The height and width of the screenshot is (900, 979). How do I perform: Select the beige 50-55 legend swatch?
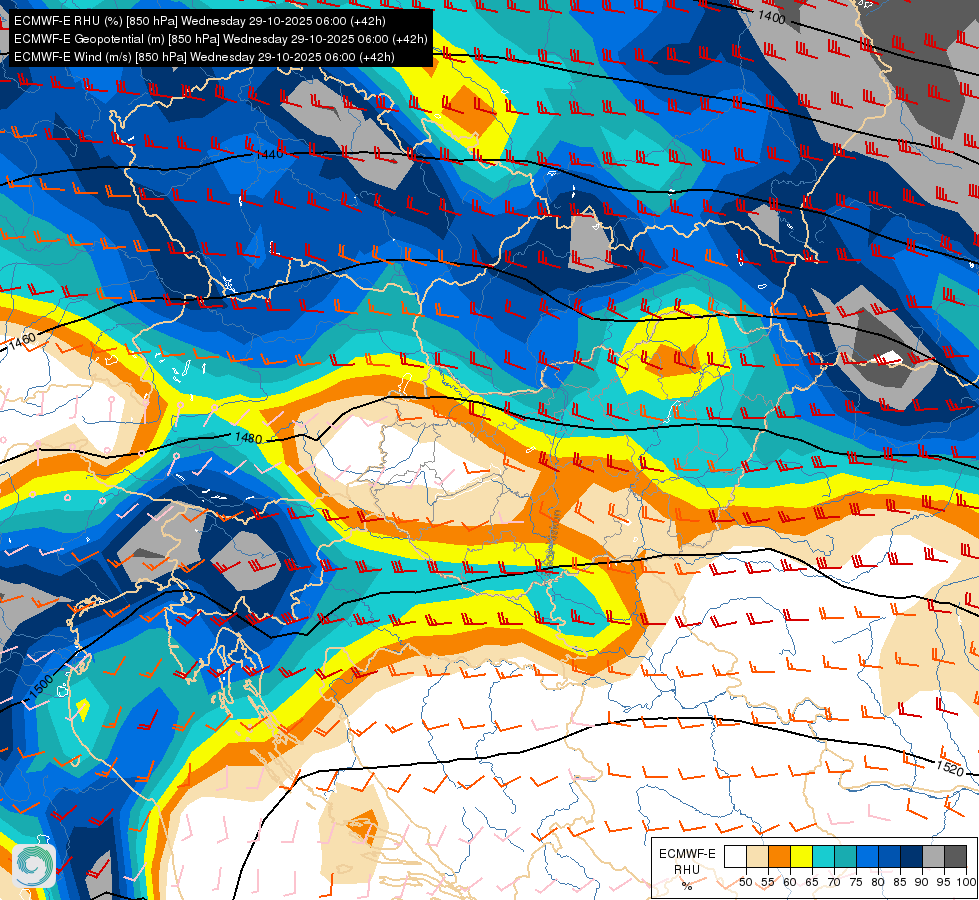[x=757, y=856]
